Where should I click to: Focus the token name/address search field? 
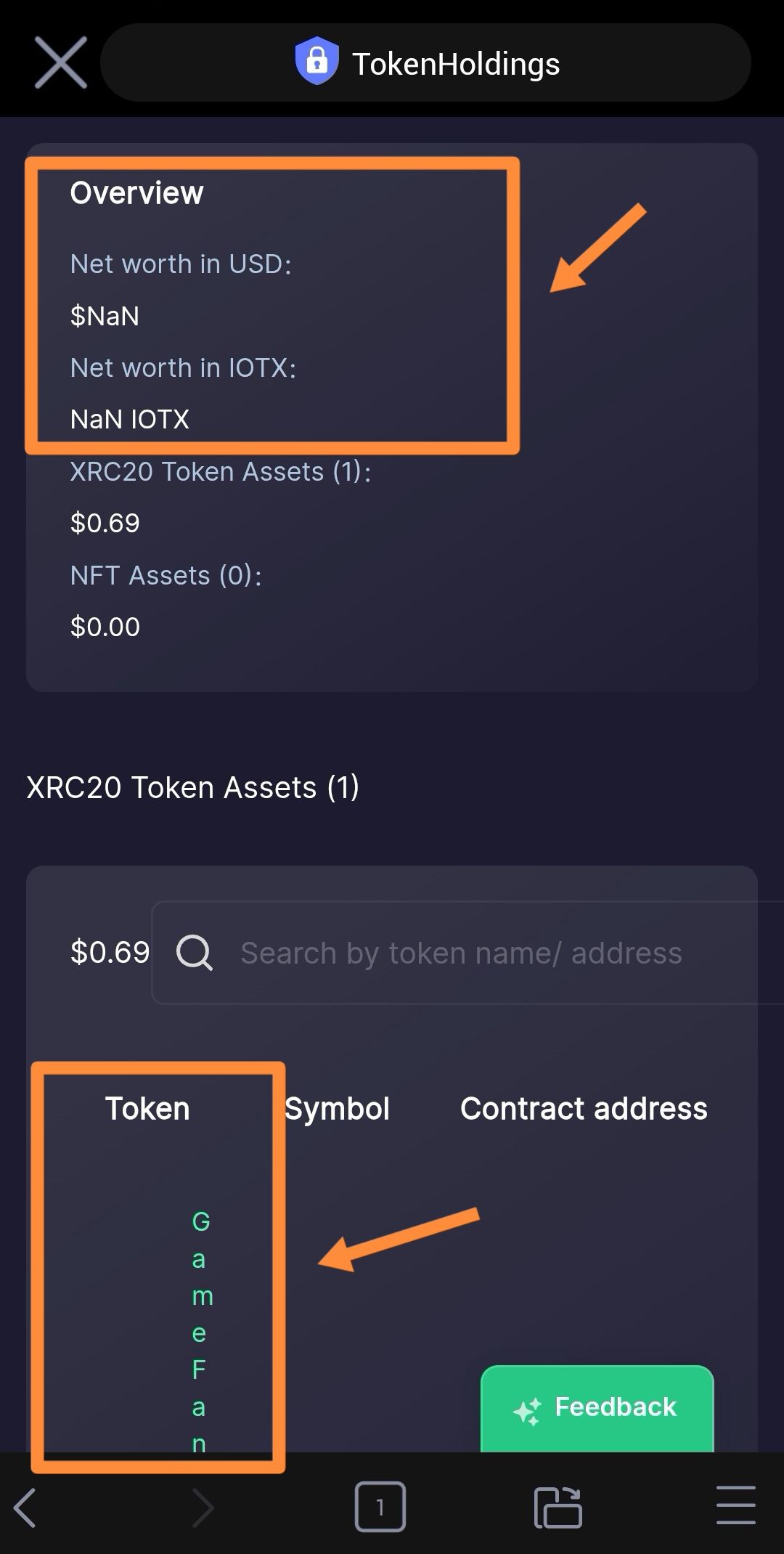468,953
